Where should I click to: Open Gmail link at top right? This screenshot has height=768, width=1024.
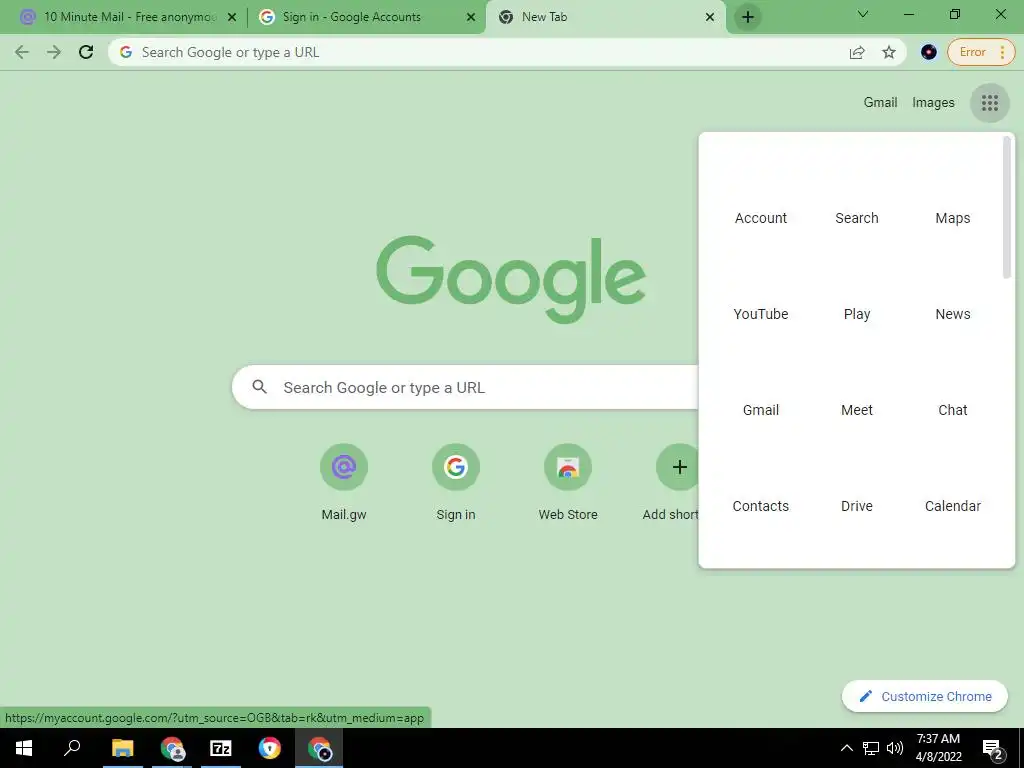(880, 103)
